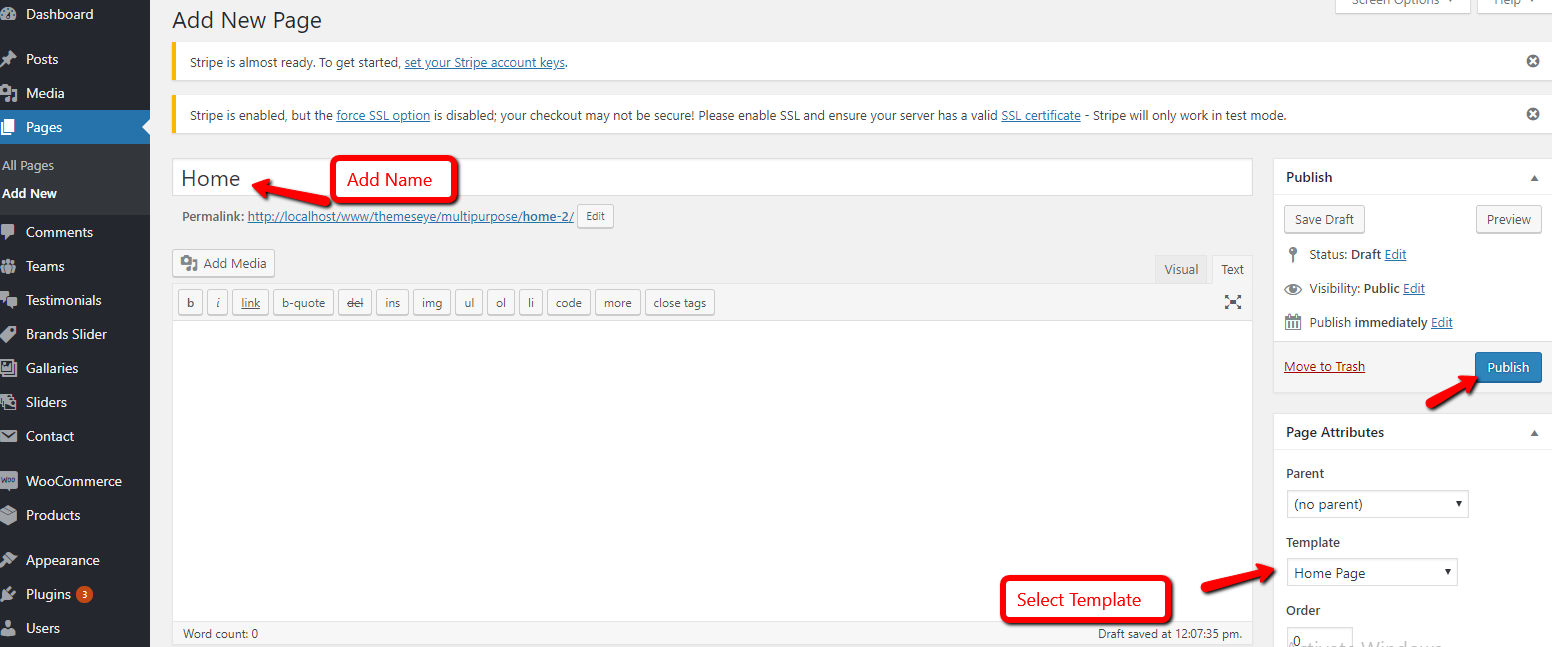Open the Brands Slider menu item
Viewport: 1552px width, 647px height.
[x=66, y=334]
